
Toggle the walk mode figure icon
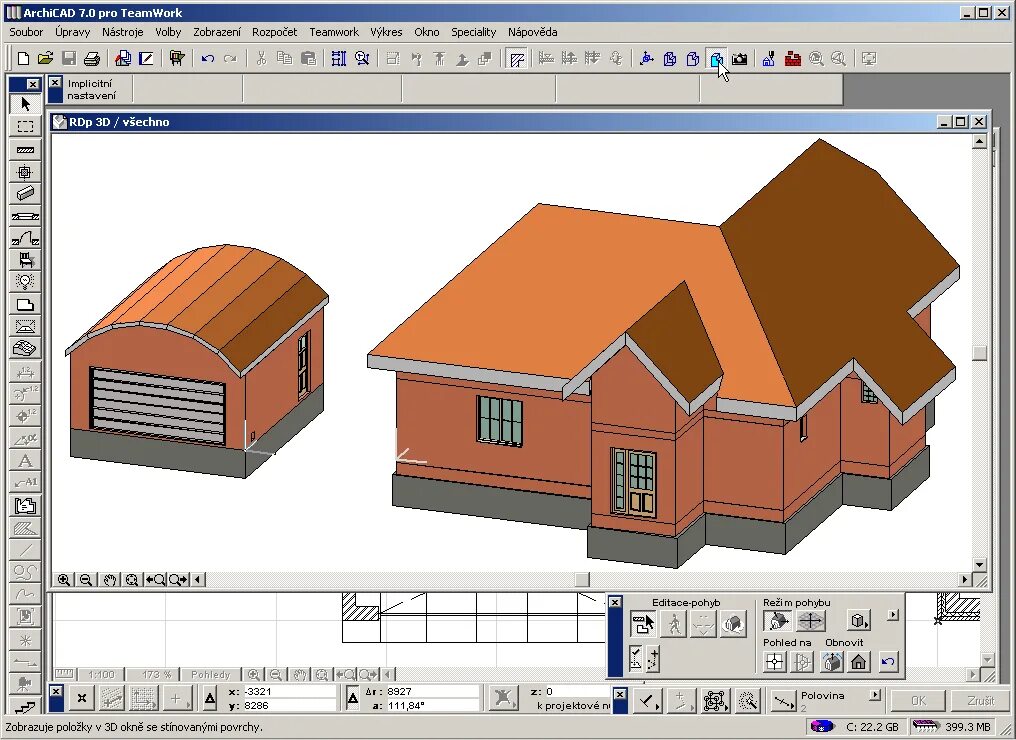(674, 624)
